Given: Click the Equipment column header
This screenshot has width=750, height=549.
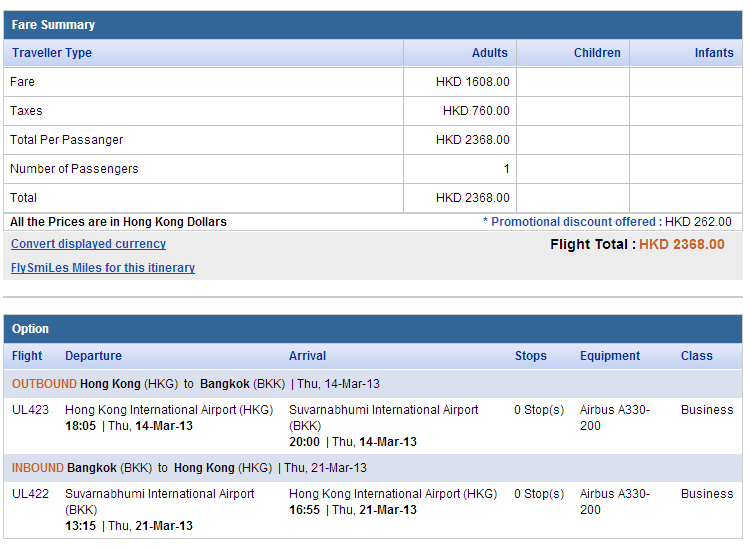Looking at the screenshot, I should click(610, 356).
